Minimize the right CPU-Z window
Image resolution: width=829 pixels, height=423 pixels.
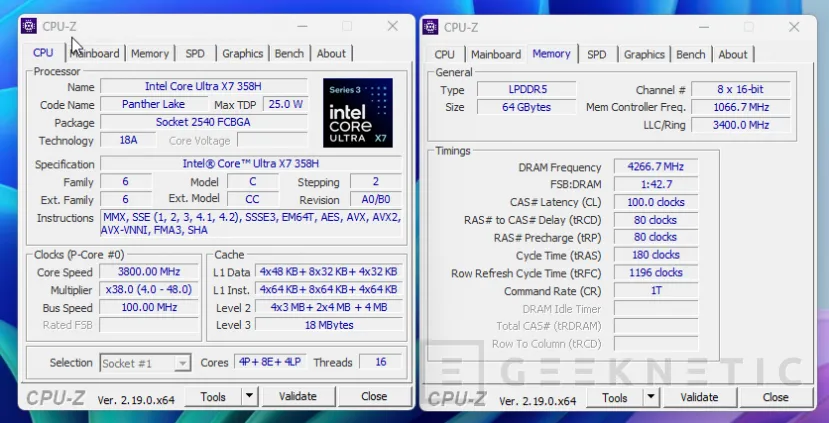pyautogui.click(x=704, y=27)
